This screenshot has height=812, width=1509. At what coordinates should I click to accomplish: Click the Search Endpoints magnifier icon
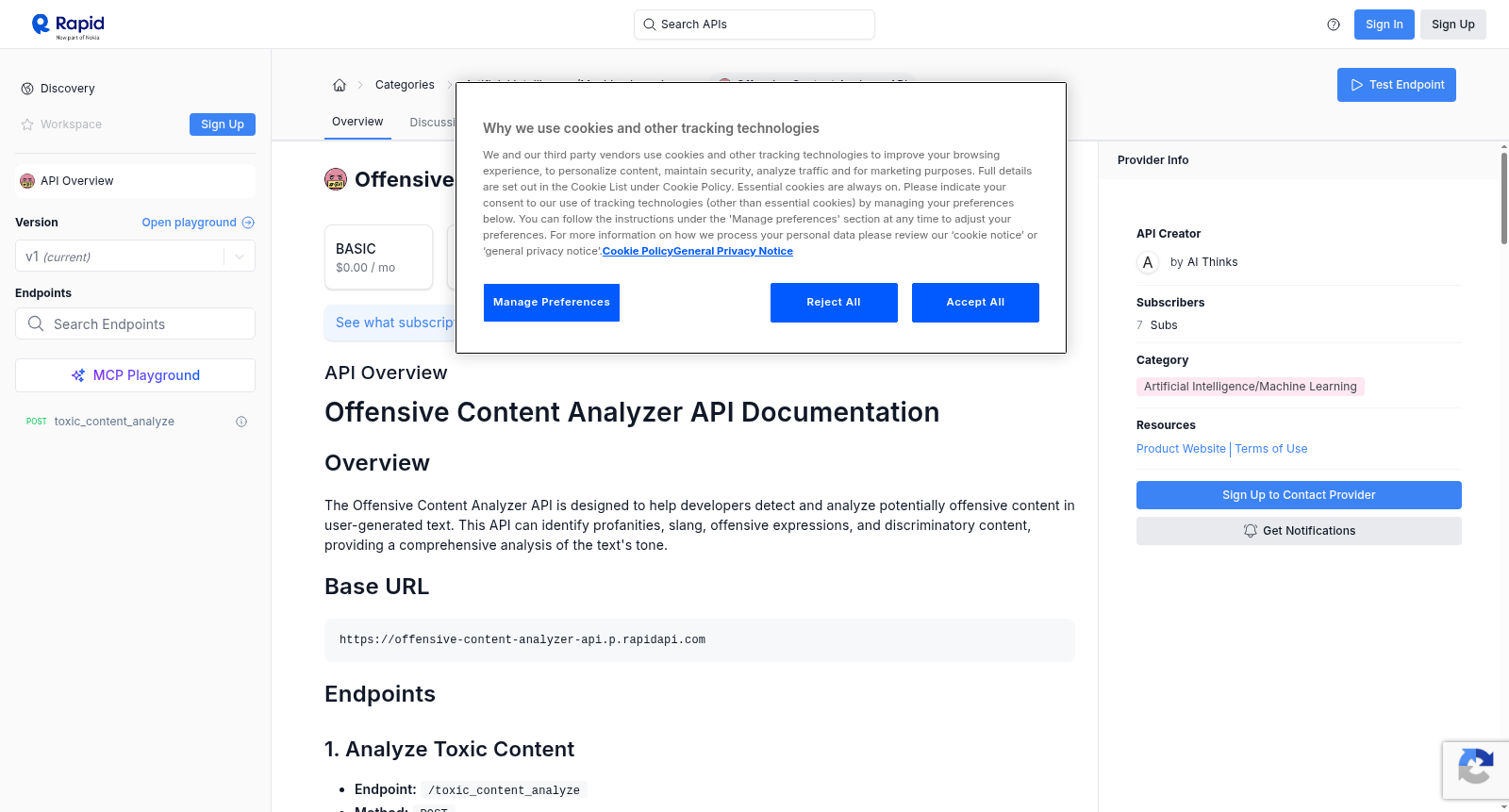coord(36,323)
